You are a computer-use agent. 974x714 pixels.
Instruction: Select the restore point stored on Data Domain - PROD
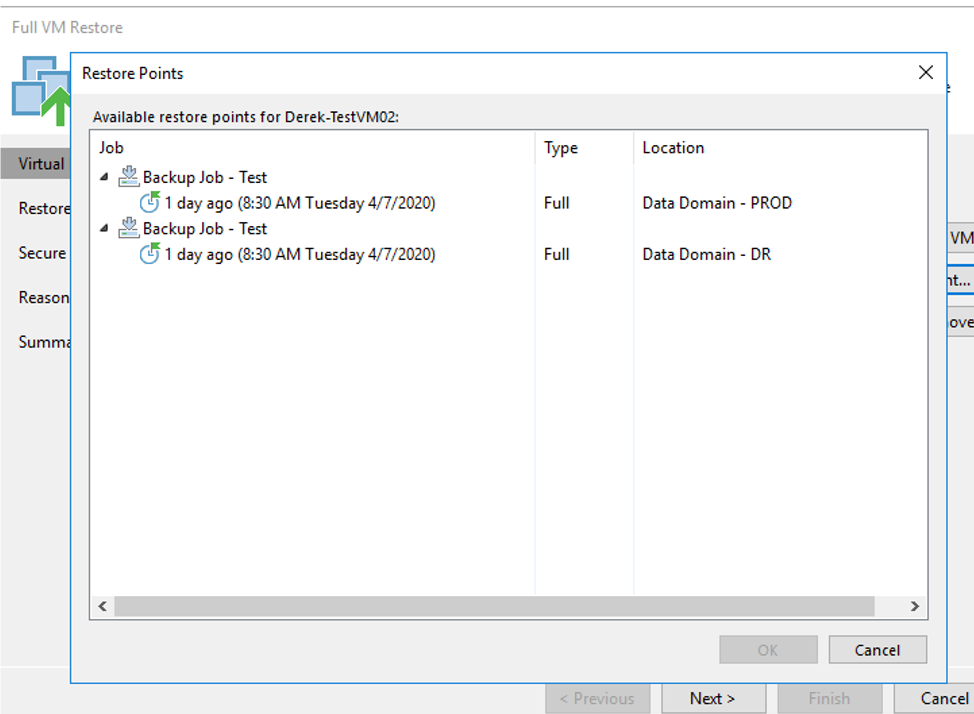[x=300, y=203]
